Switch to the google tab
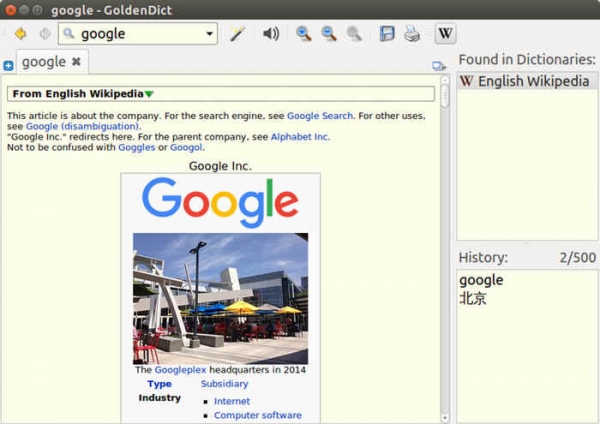The image size is (600, 424). click(43, 62)
